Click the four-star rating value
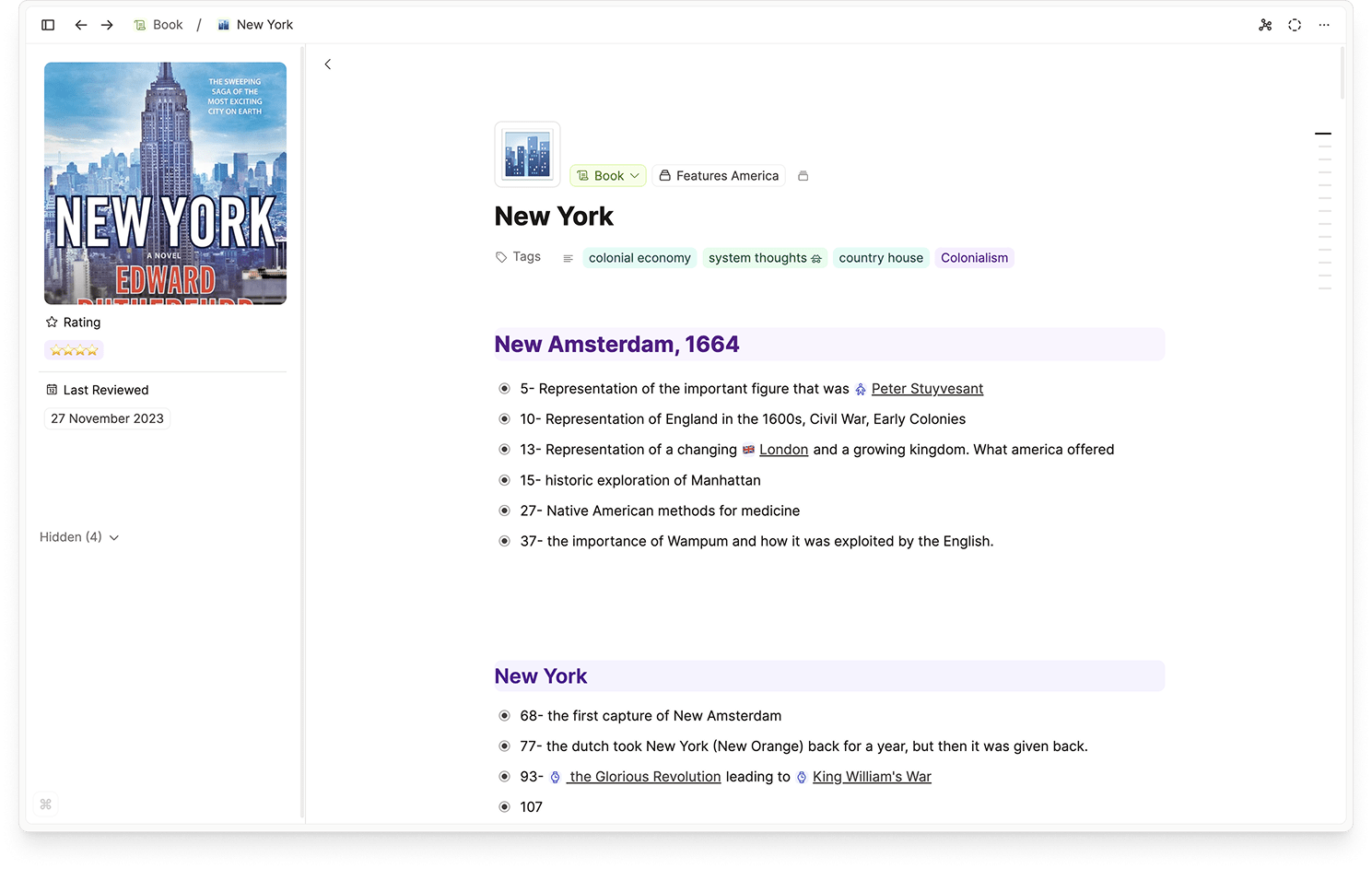This screenshot has height=869, width=1372. (x=74, y=350)
